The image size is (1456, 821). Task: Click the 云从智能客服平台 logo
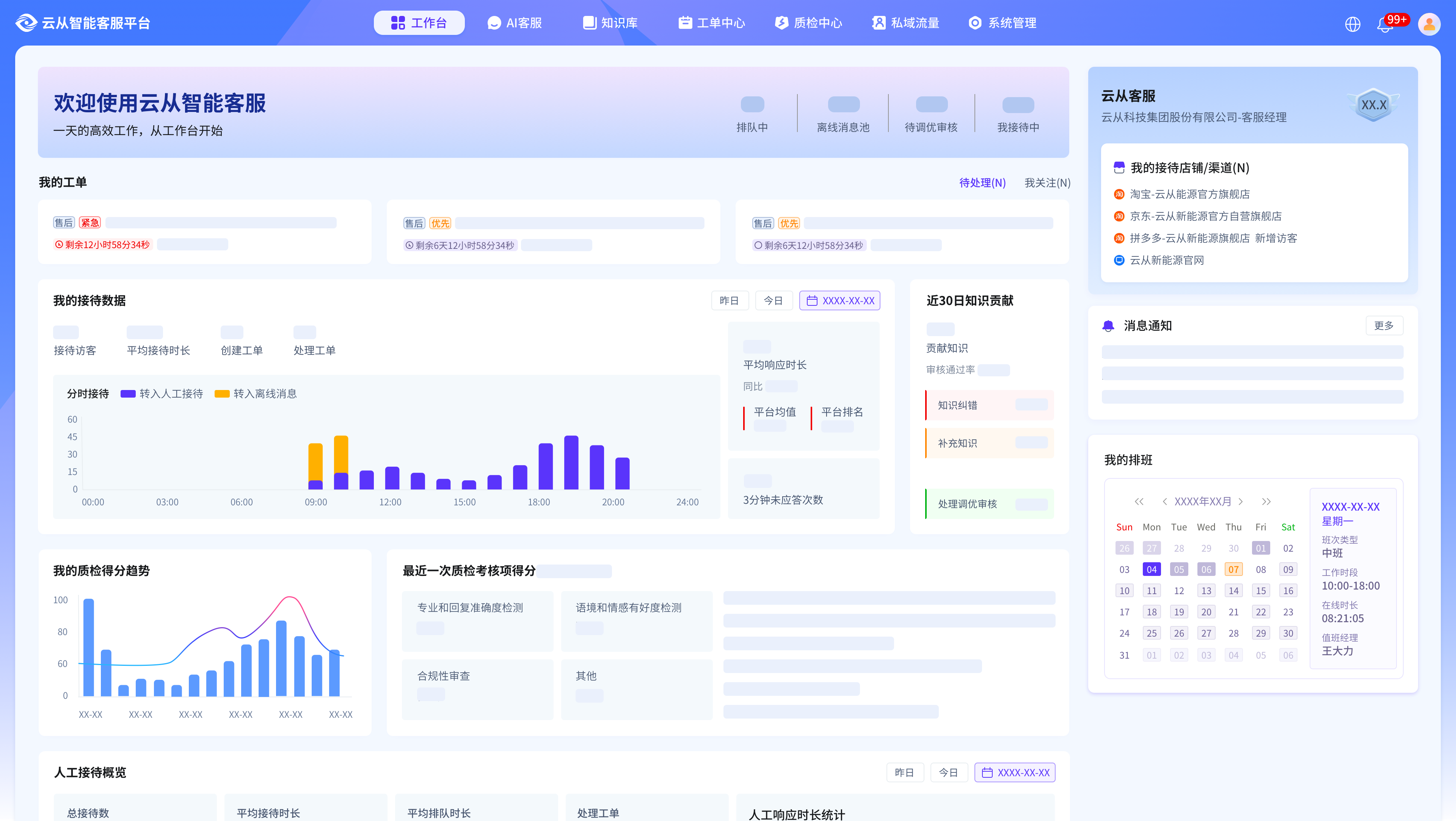[27, 23]
